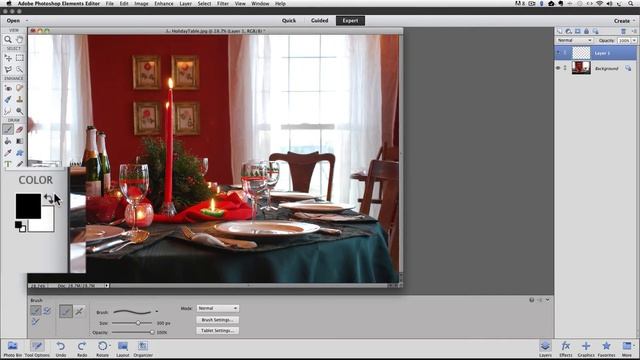
Task: Switch to Guided edit mode tab
Action: click(320, 20)
